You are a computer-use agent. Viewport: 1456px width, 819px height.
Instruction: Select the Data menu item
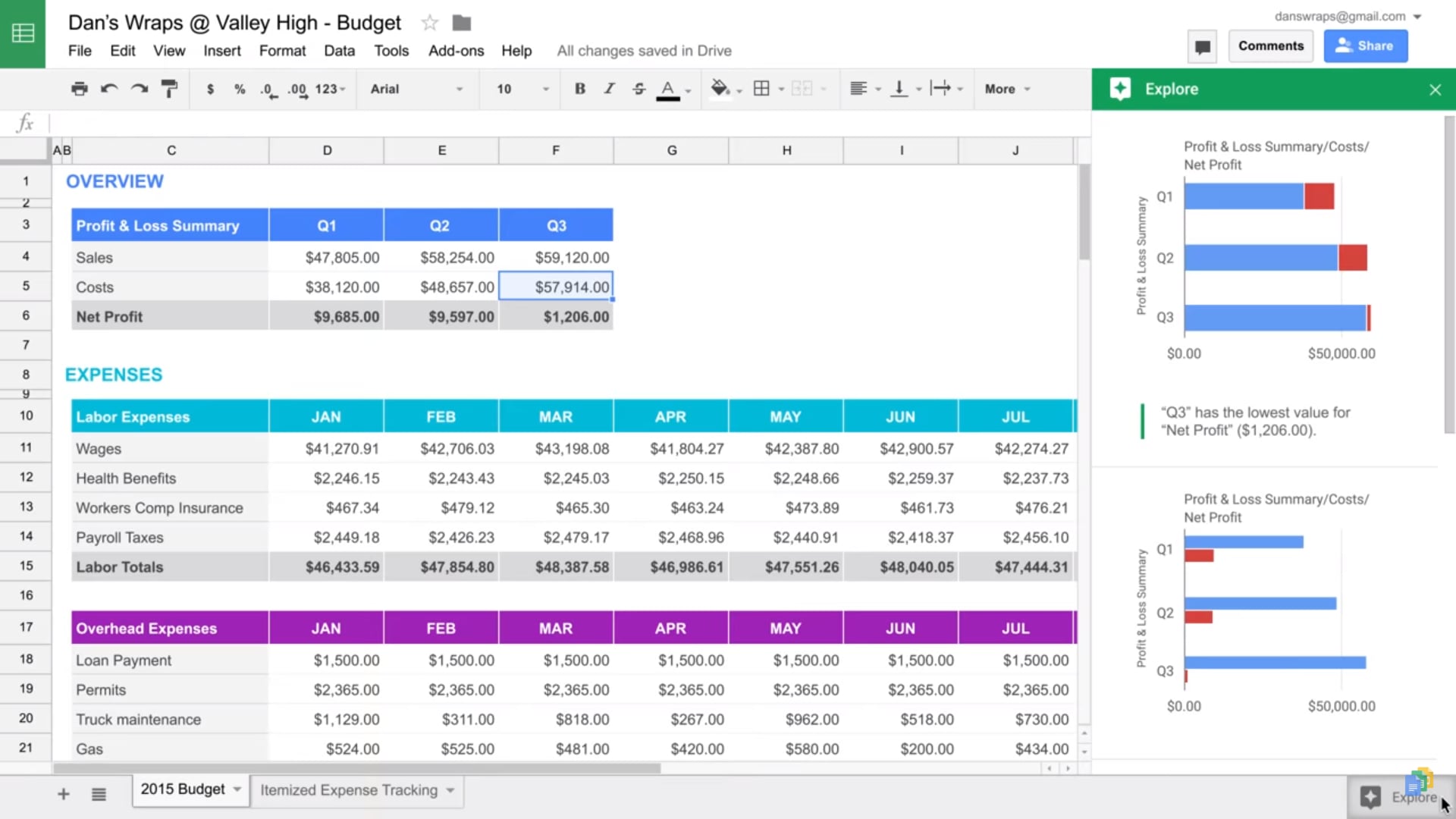(339, 51)
